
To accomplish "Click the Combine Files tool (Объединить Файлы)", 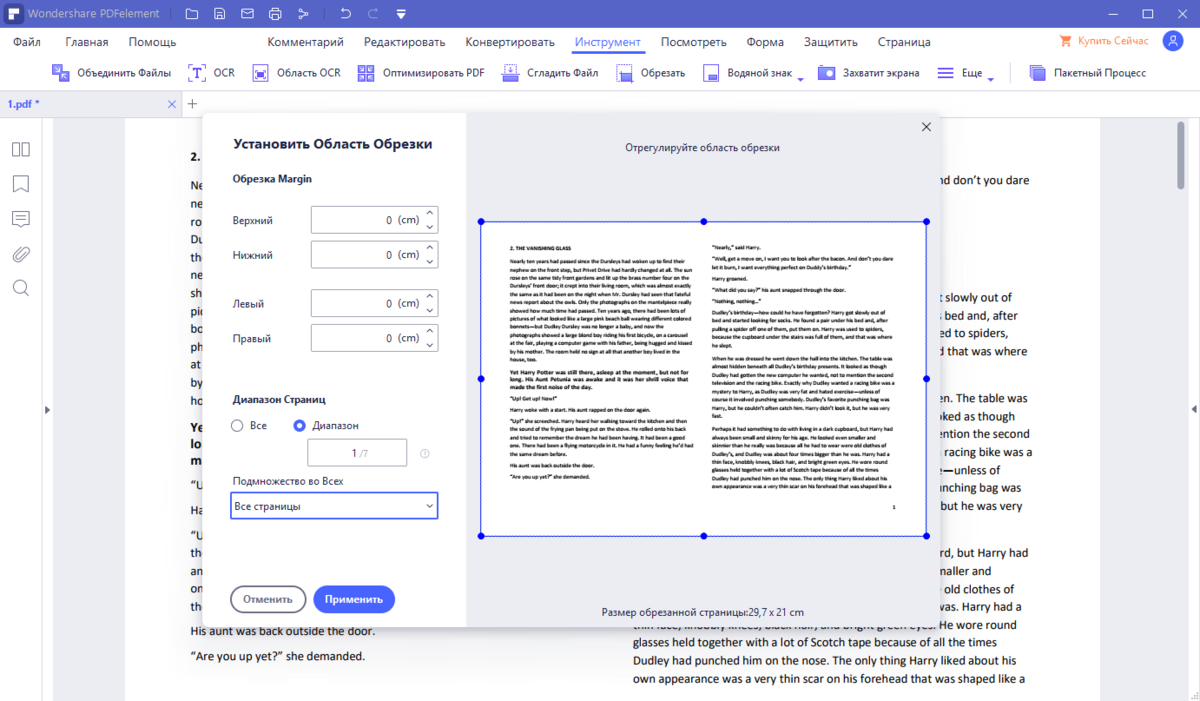I will pyautogui.click(x=111, y=73).
